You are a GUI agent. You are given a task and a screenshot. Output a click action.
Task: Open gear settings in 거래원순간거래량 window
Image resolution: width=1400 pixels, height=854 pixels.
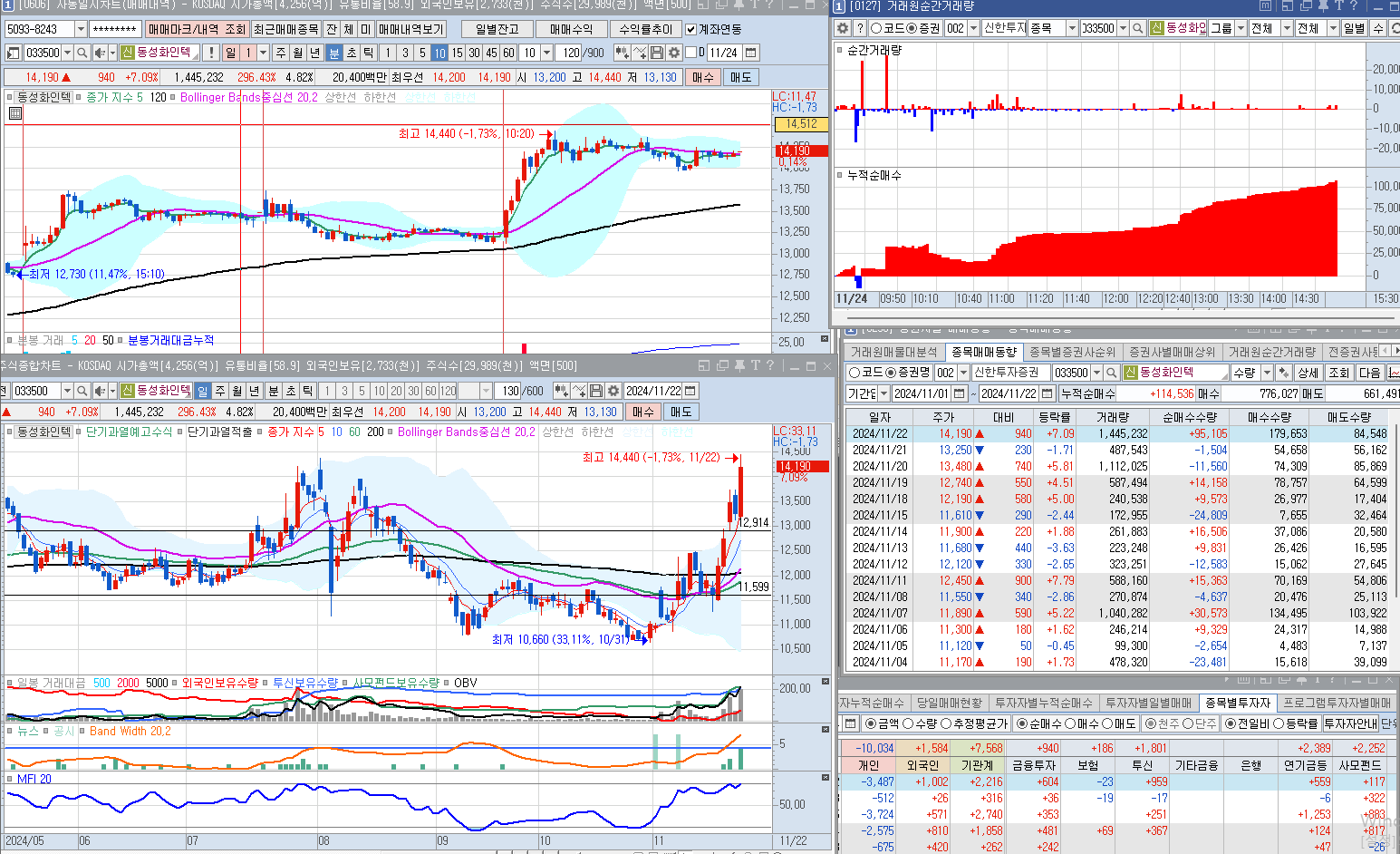(843, 28)
